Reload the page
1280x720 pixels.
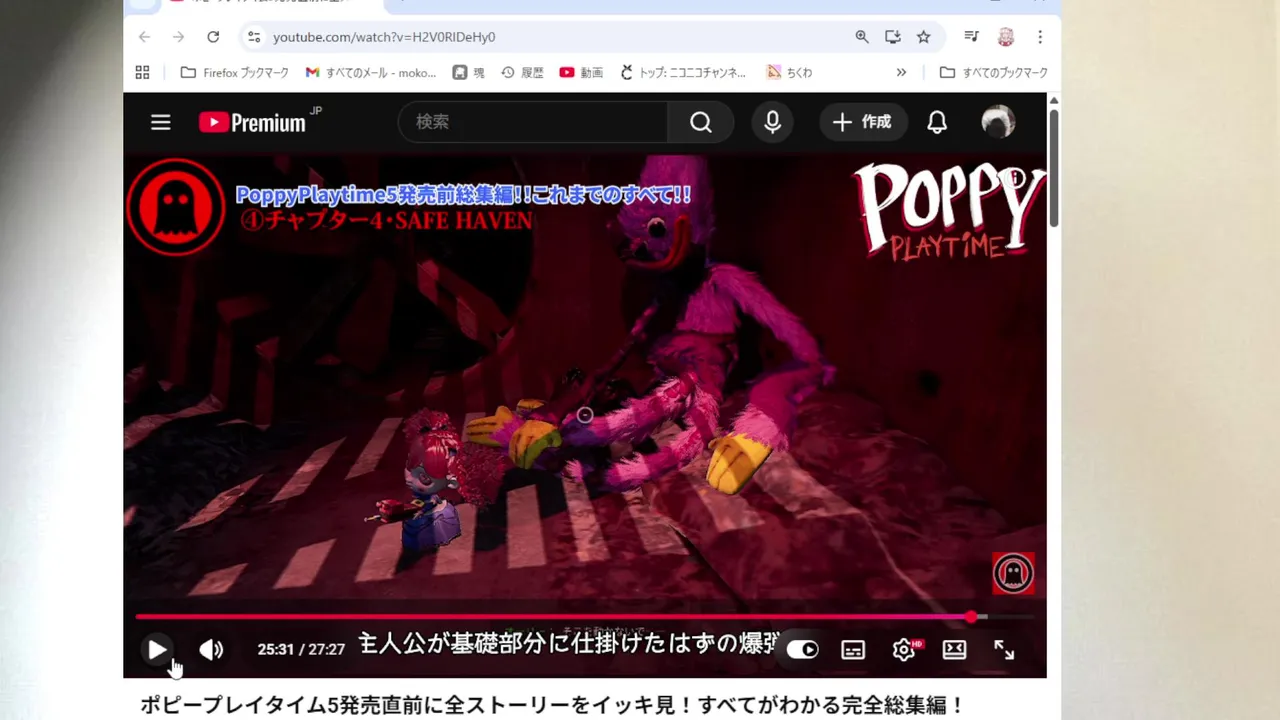coord(213,37)
